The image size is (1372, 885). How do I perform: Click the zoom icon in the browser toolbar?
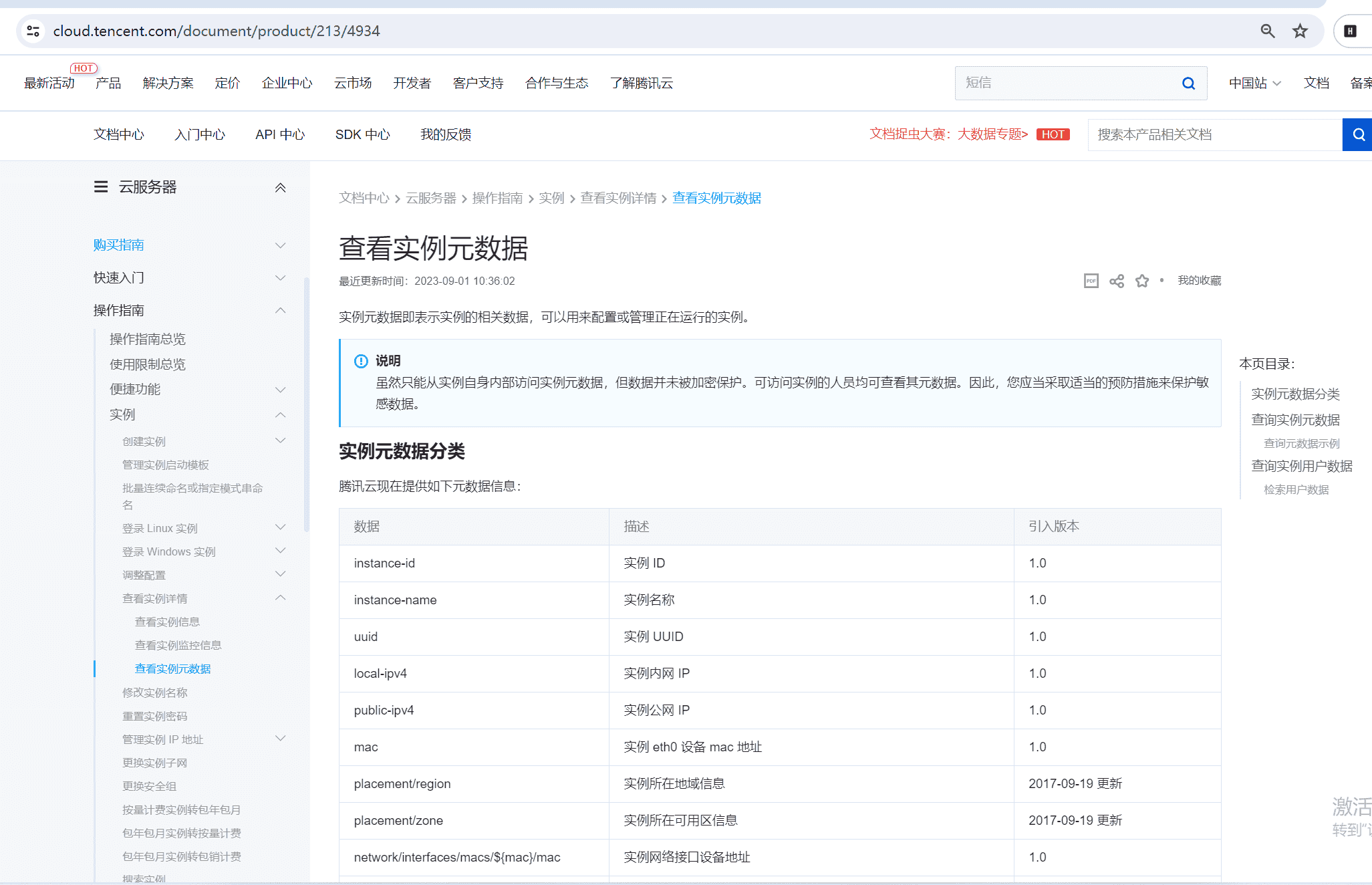(1267, 31)
